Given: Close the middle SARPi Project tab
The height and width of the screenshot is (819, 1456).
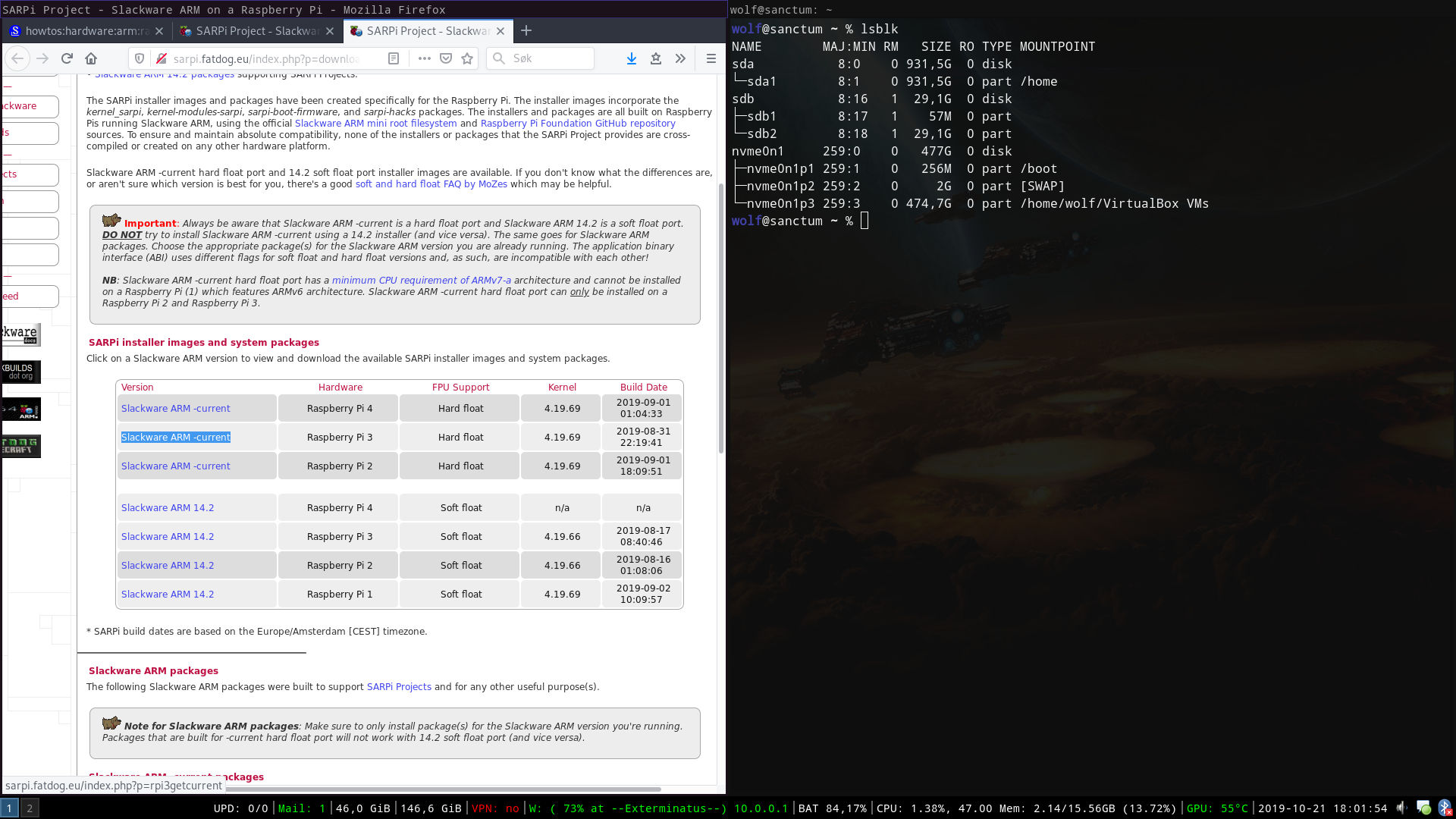Looking at the screenshot, I should (x=329, y=31).
